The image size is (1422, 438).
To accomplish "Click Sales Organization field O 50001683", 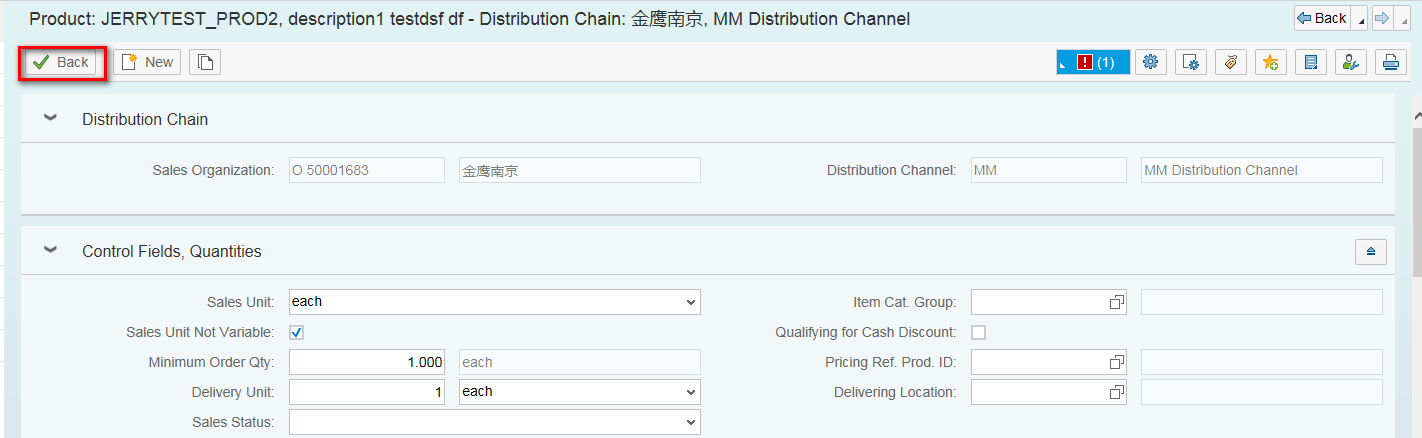I will (367, 170).
